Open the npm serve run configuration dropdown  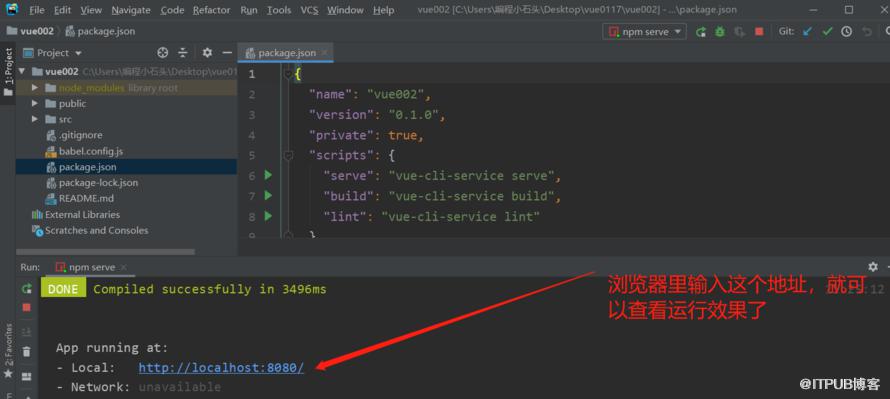click(644, 32)
